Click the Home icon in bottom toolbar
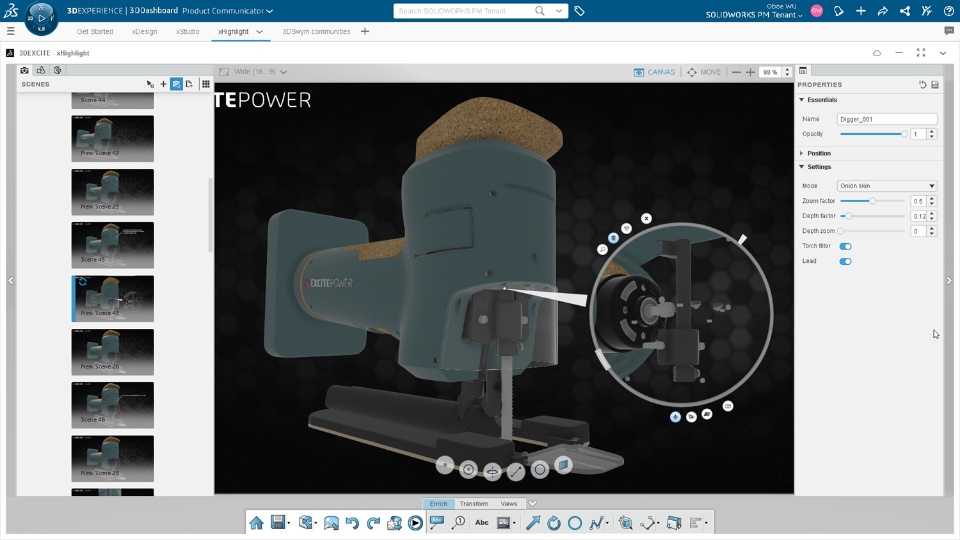Image resolution: width=960 pixels, height=540 pixels. 257,522
